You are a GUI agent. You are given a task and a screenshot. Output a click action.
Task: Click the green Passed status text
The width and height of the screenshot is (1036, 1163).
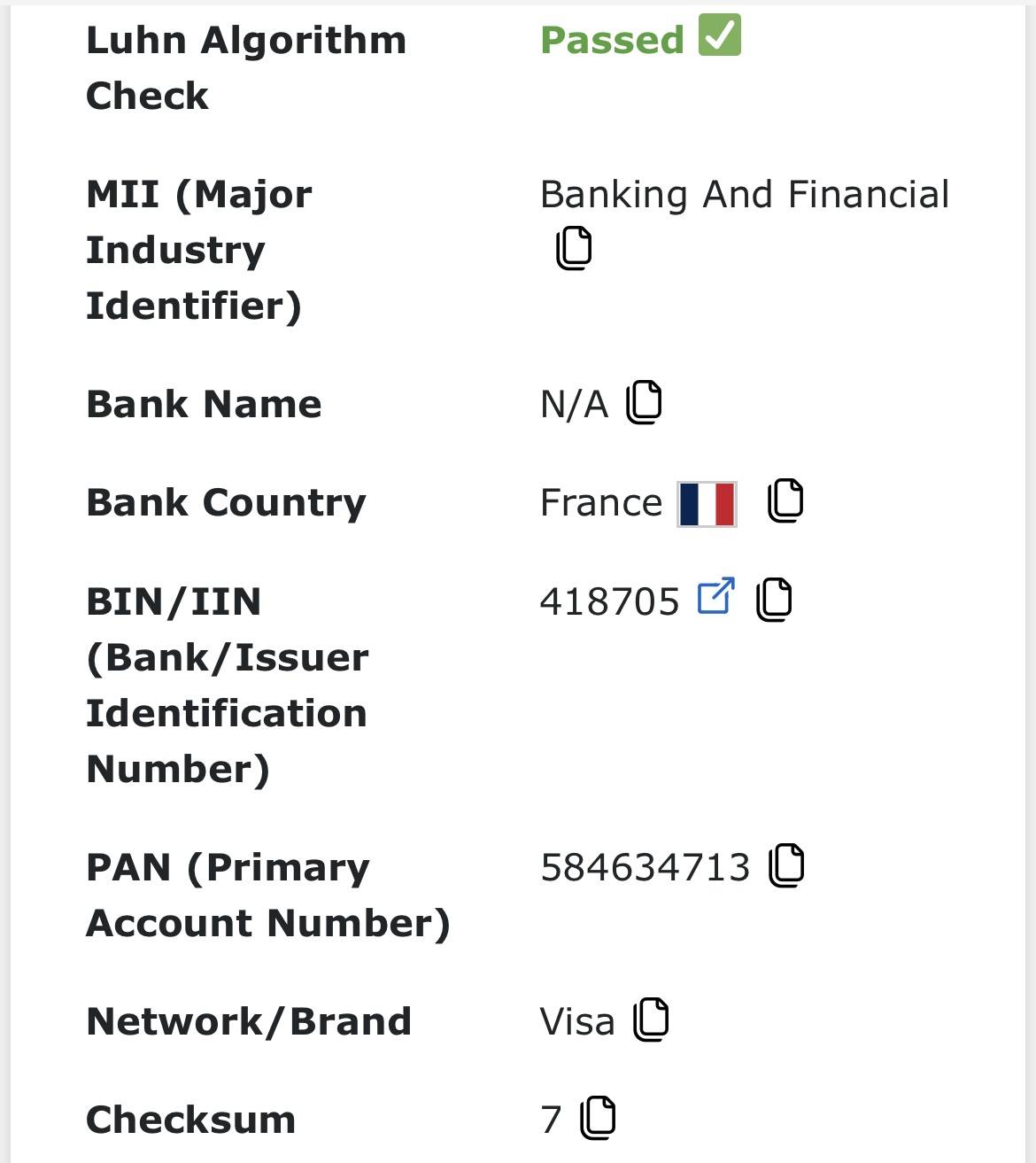612,40
